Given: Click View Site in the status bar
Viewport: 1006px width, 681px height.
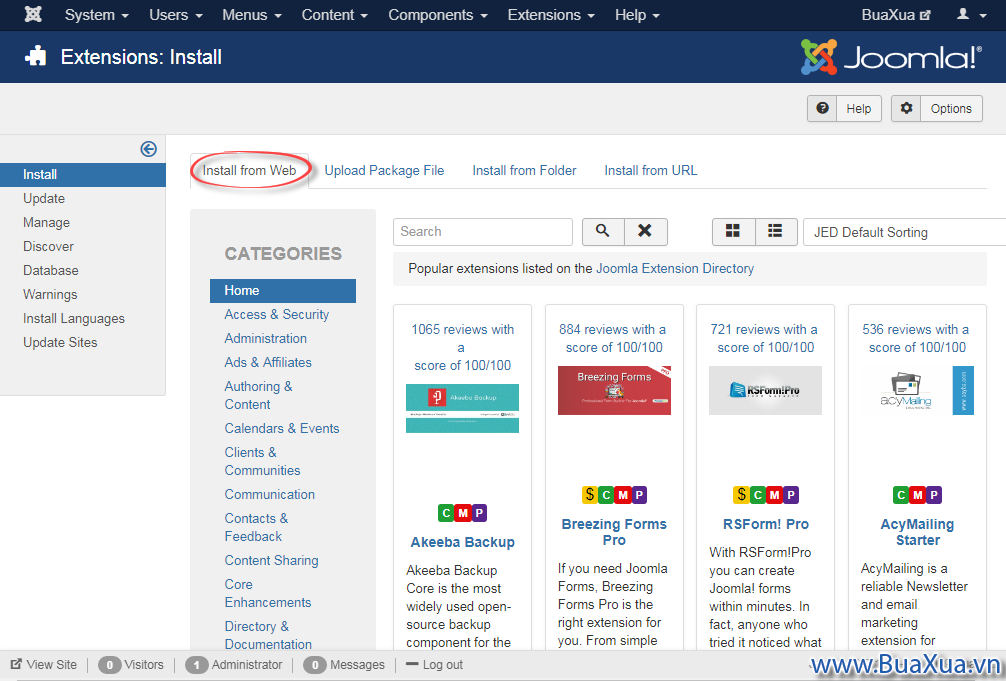Looking at the screenshot, I should point(44,665).
